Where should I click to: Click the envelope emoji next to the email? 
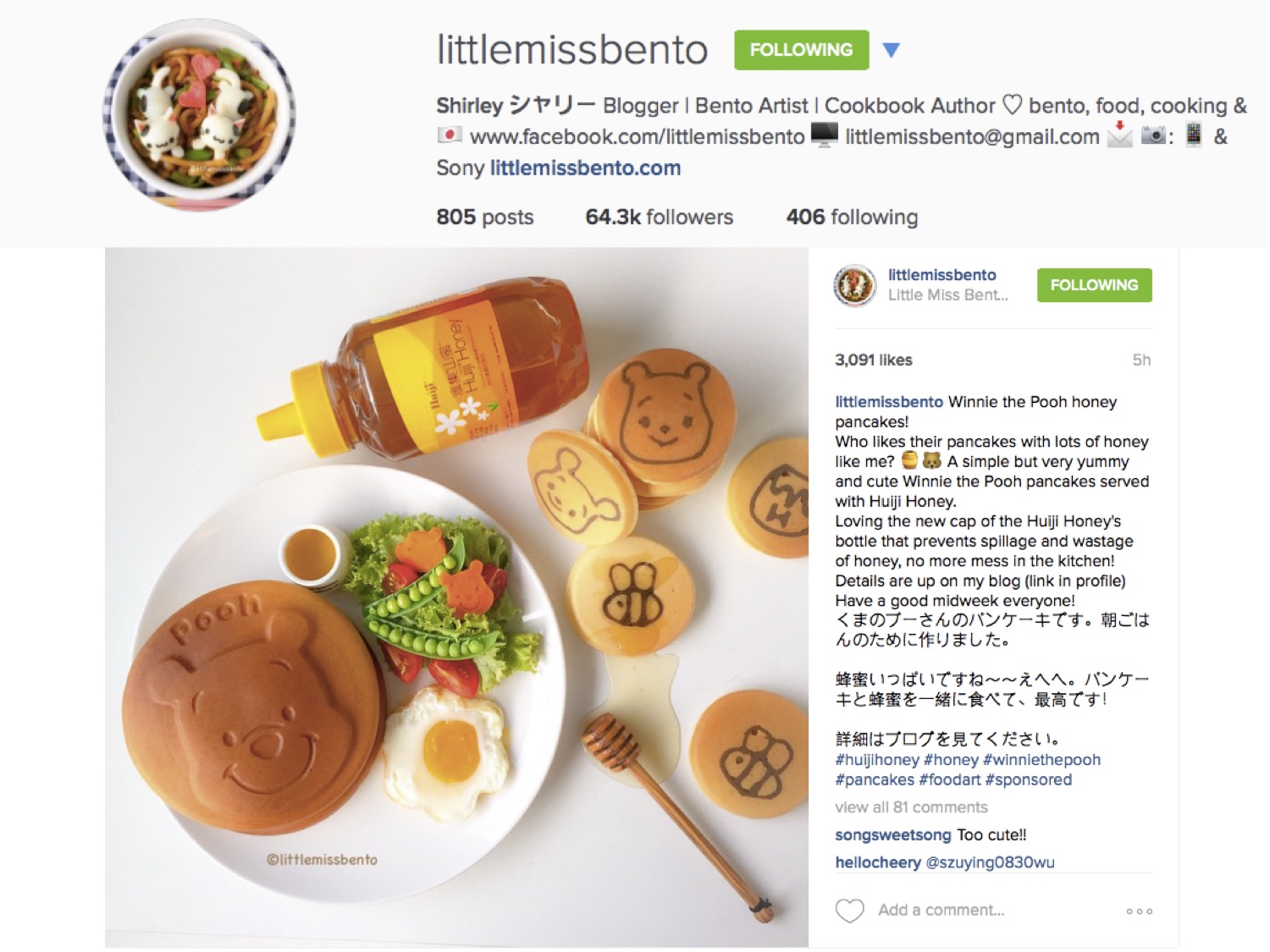(x=1119, y=135)
